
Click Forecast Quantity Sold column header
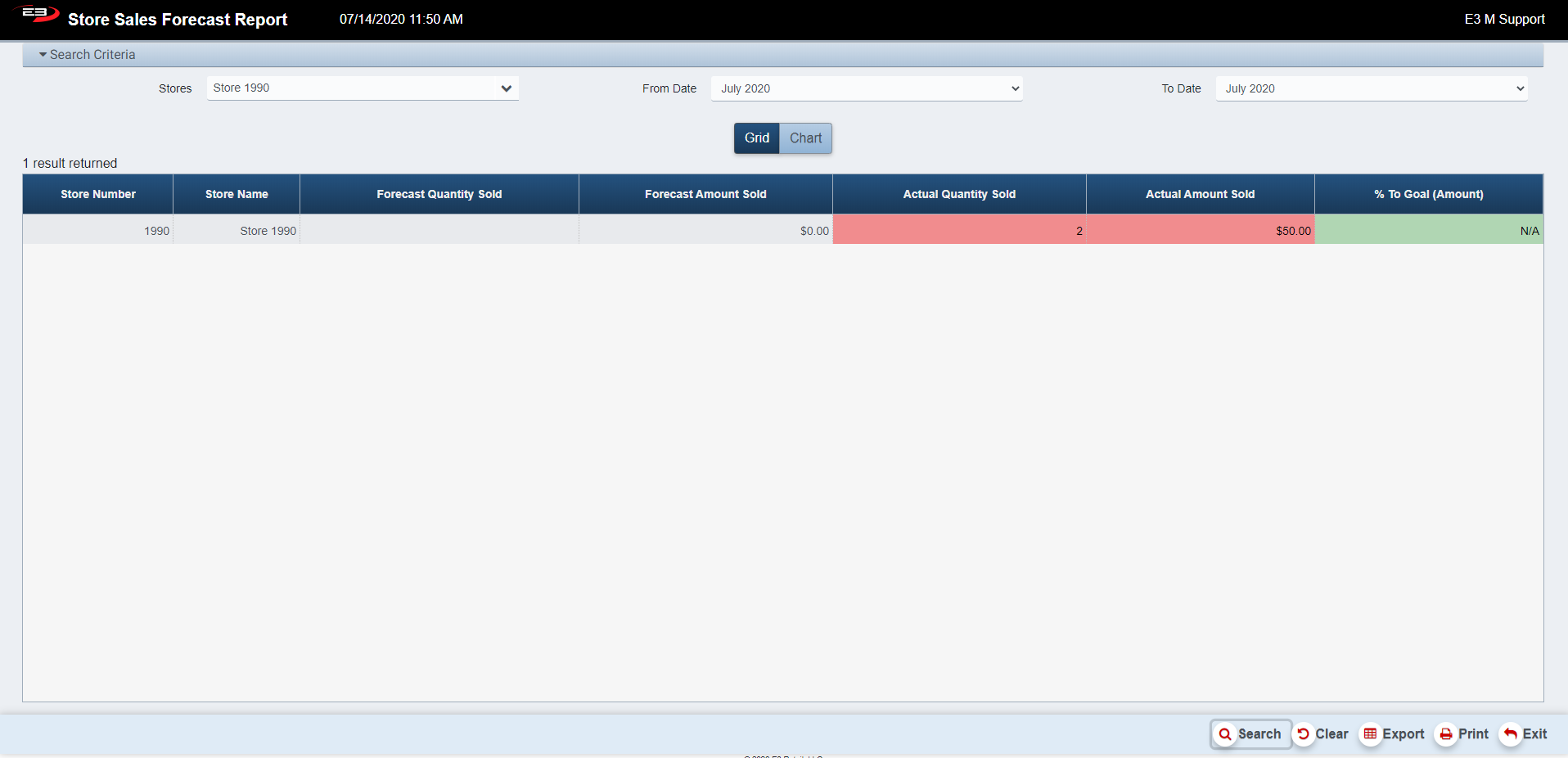(x=439, y=194)
